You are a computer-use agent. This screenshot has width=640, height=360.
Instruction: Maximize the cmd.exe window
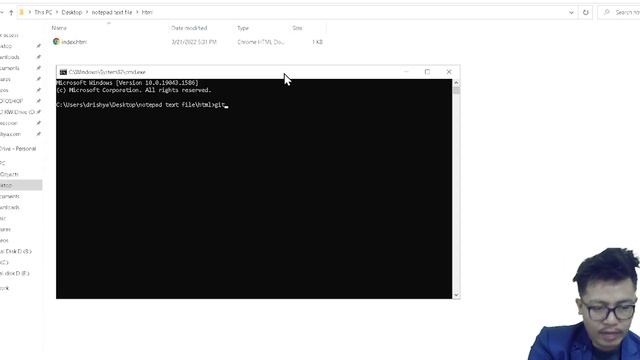point(427,72)
